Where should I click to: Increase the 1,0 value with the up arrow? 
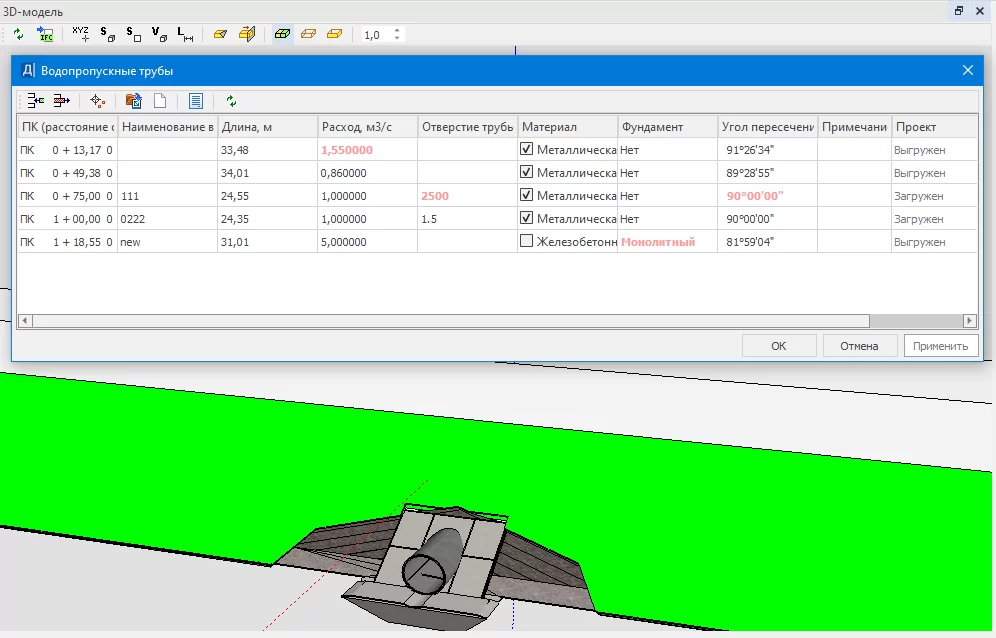397,30
